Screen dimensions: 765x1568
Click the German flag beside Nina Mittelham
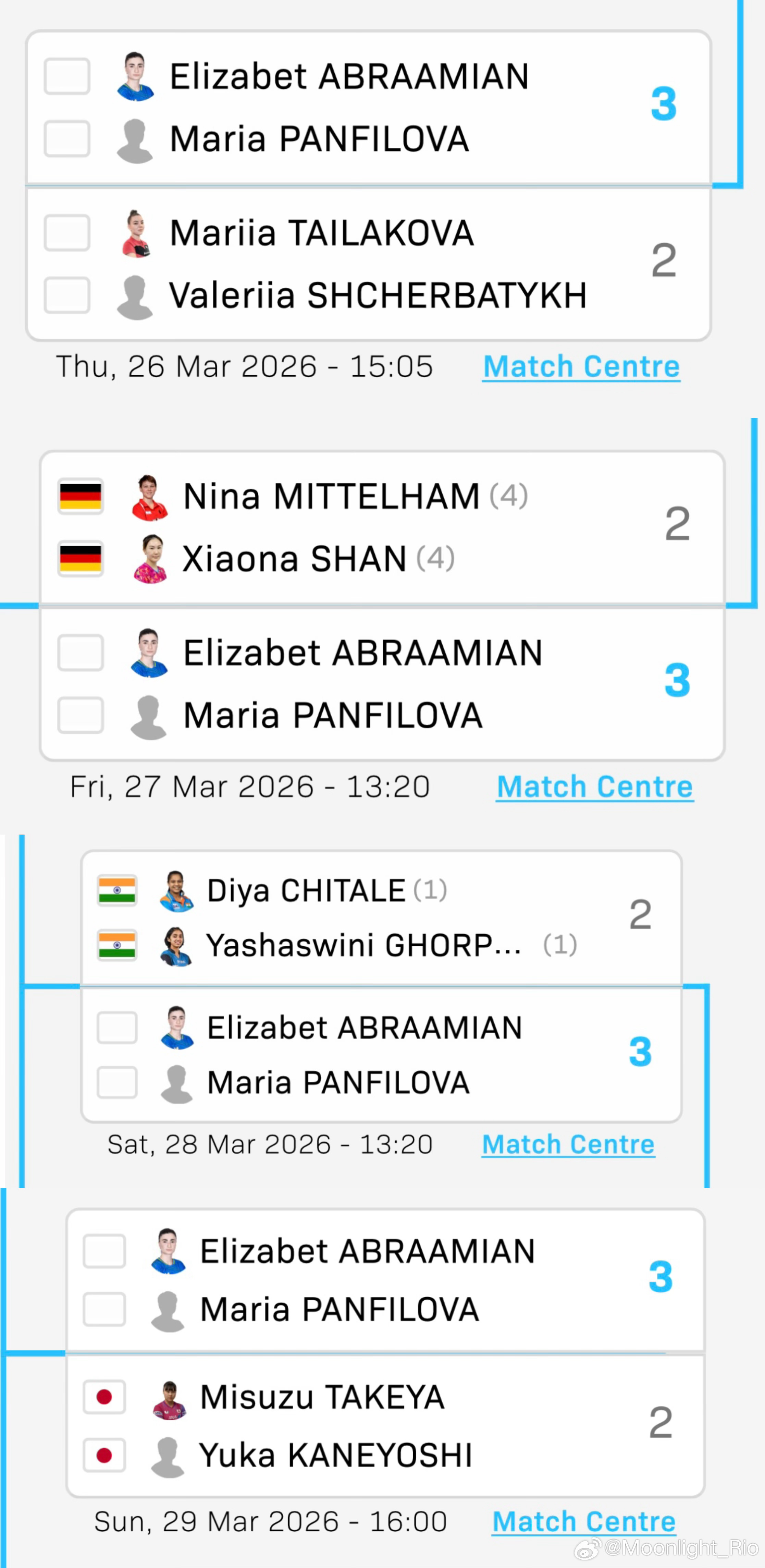[x=80, y=497]
